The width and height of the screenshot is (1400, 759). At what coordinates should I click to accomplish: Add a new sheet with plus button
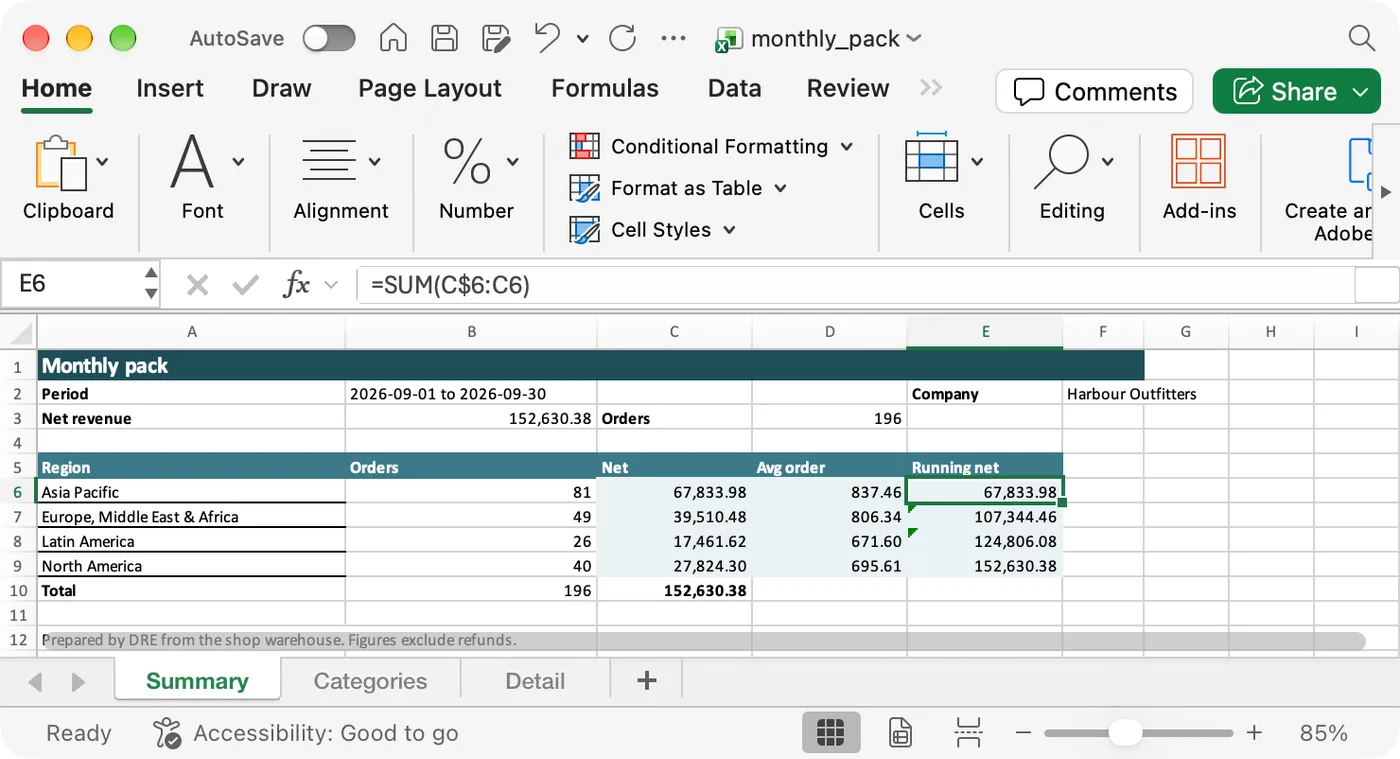tap(647, 681)
